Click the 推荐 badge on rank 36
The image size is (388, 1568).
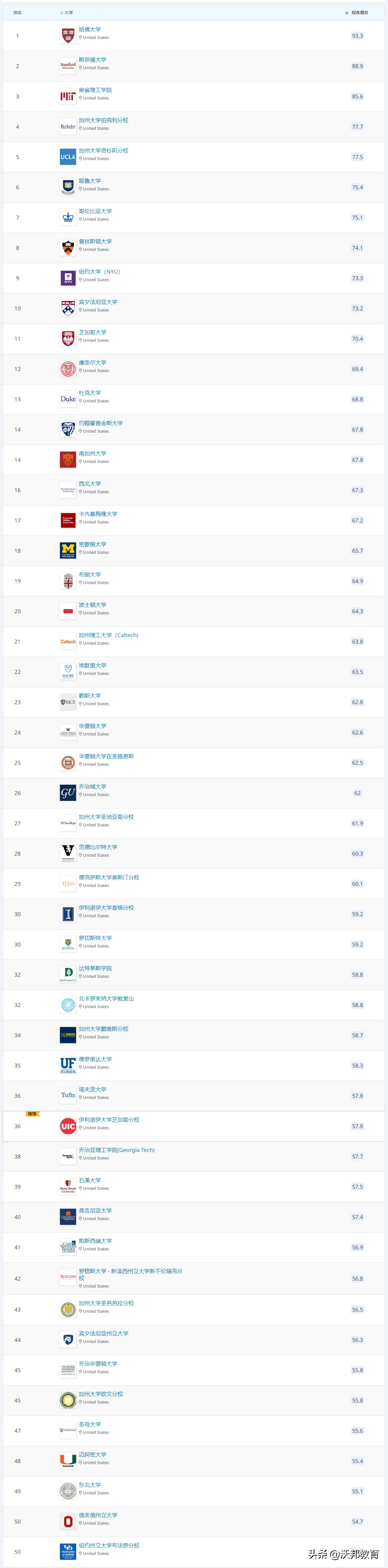point(32,1114)
